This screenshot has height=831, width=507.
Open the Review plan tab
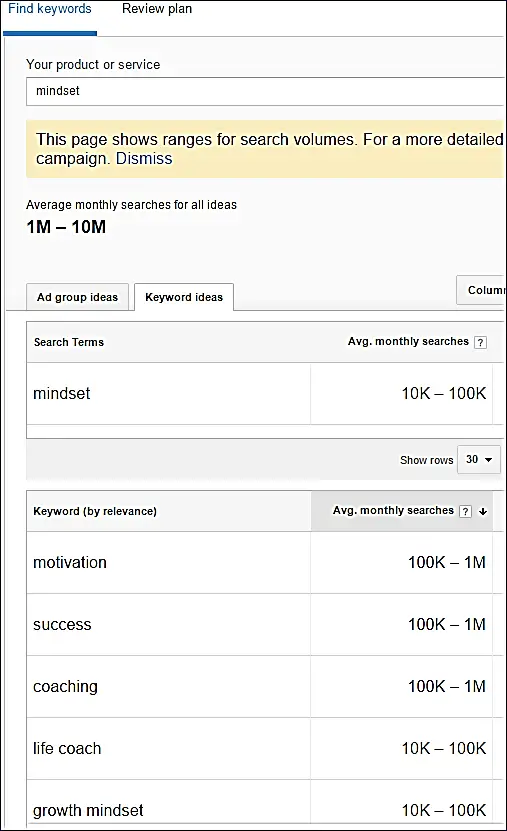click(x=157, y=9)
